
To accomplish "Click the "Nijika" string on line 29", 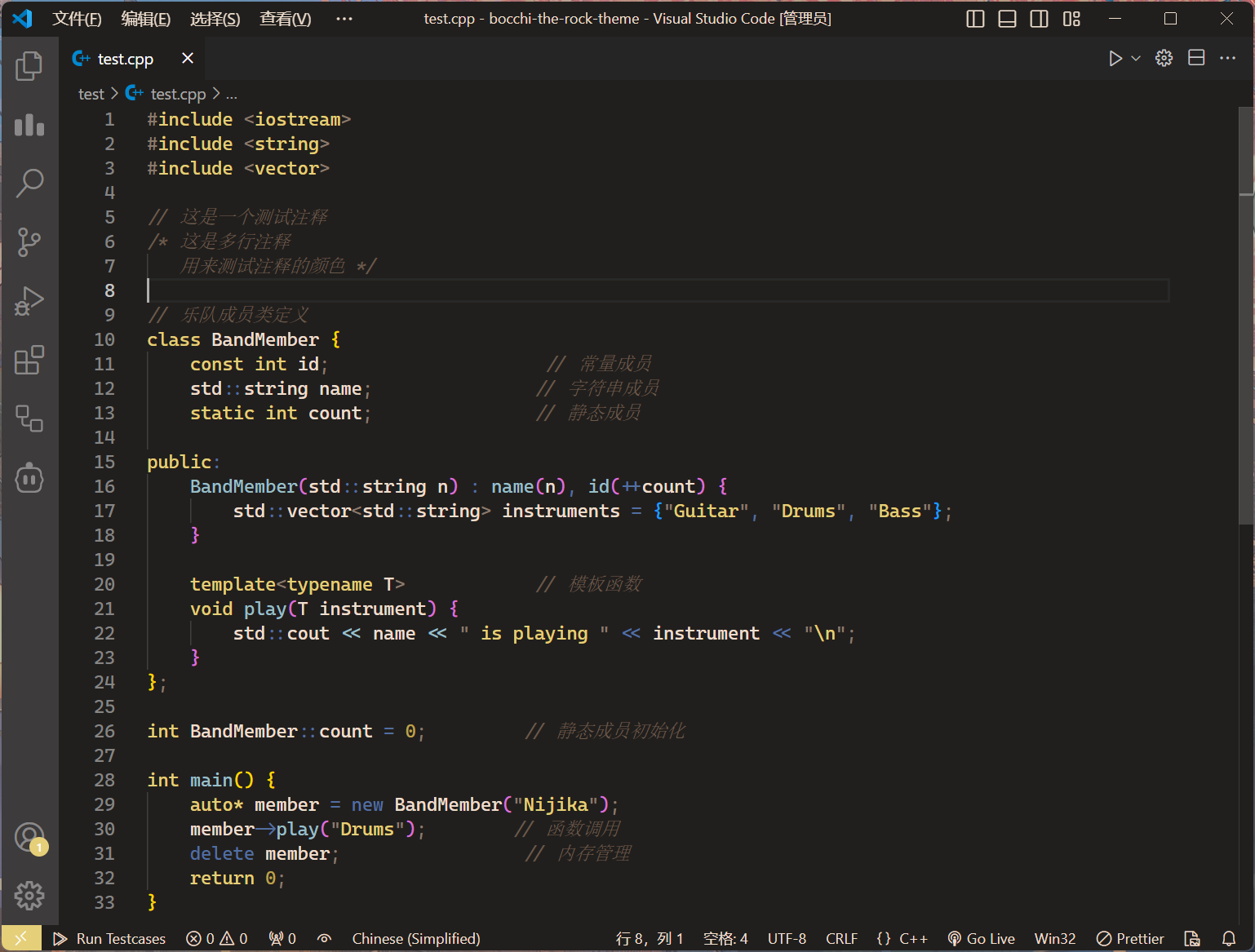I will [561, 805].
